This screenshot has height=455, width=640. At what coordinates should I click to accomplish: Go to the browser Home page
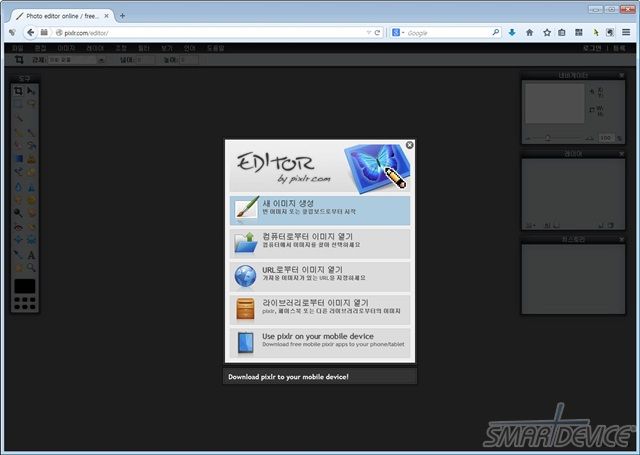(529, 32)
